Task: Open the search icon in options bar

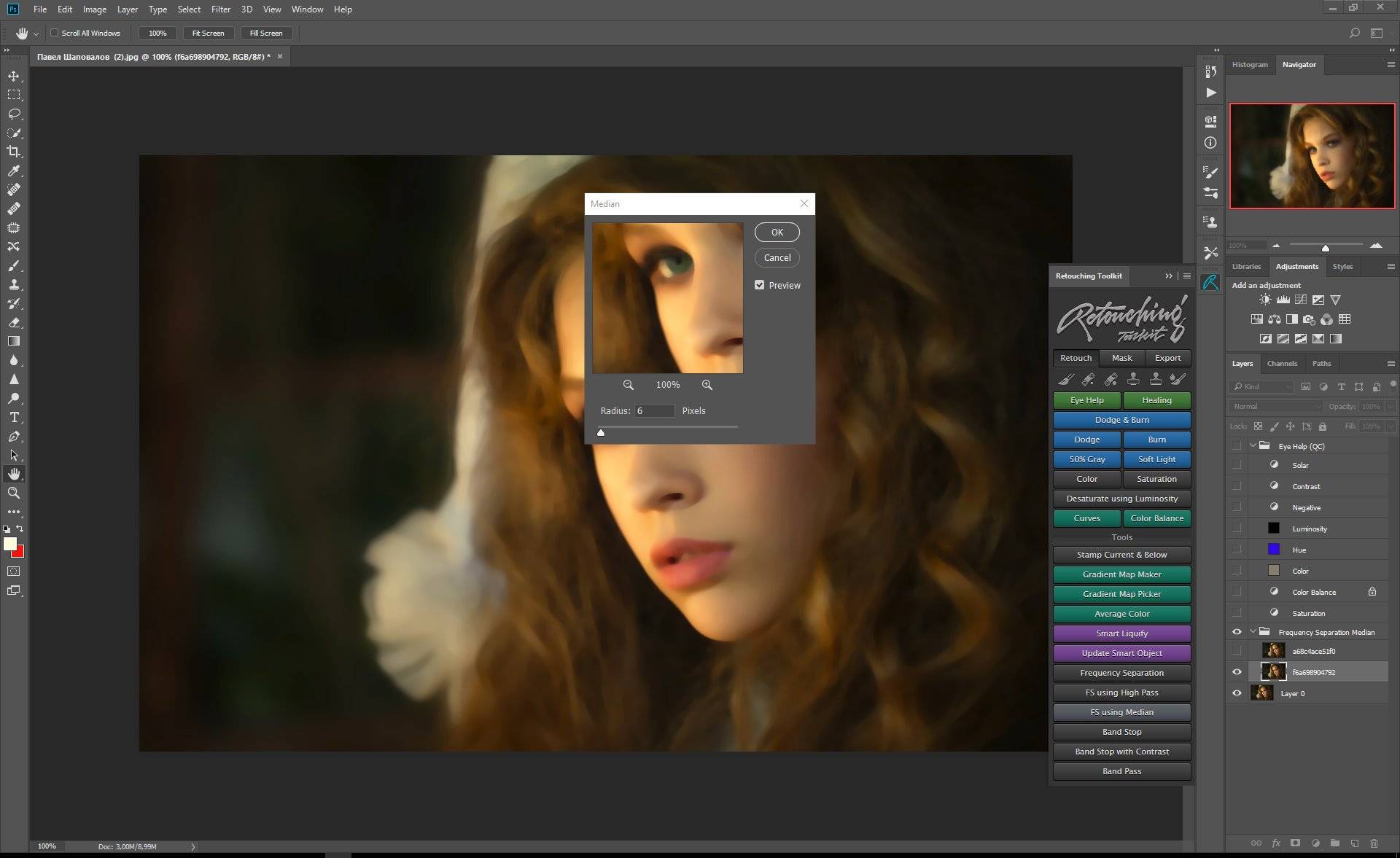Action: click(1354, 33)
